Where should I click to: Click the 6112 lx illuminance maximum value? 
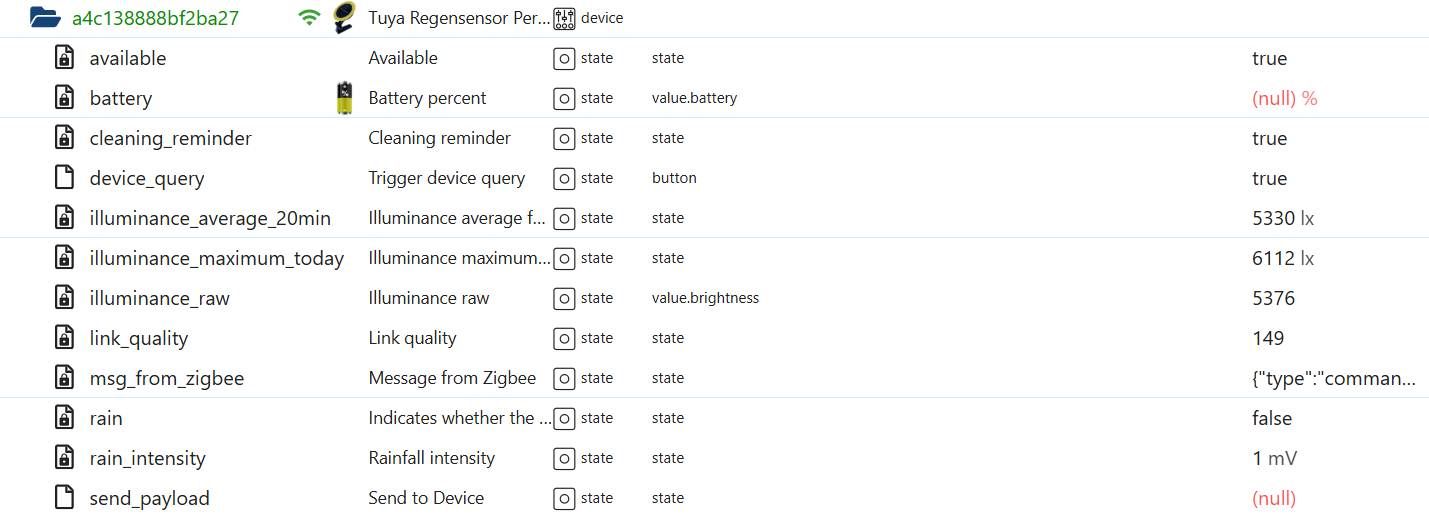[x=1282, y=258]
